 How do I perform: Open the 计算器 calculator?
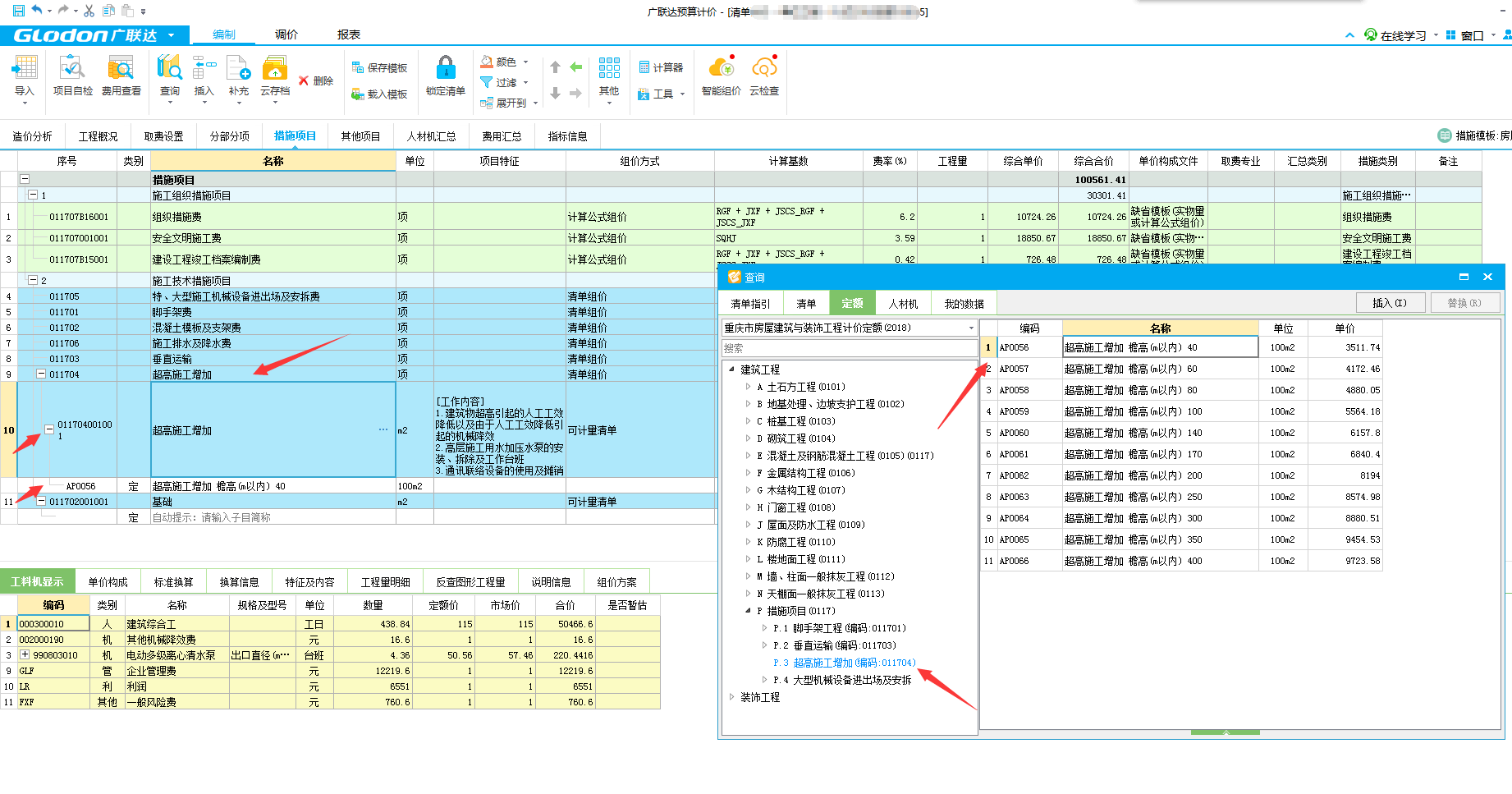661,67
